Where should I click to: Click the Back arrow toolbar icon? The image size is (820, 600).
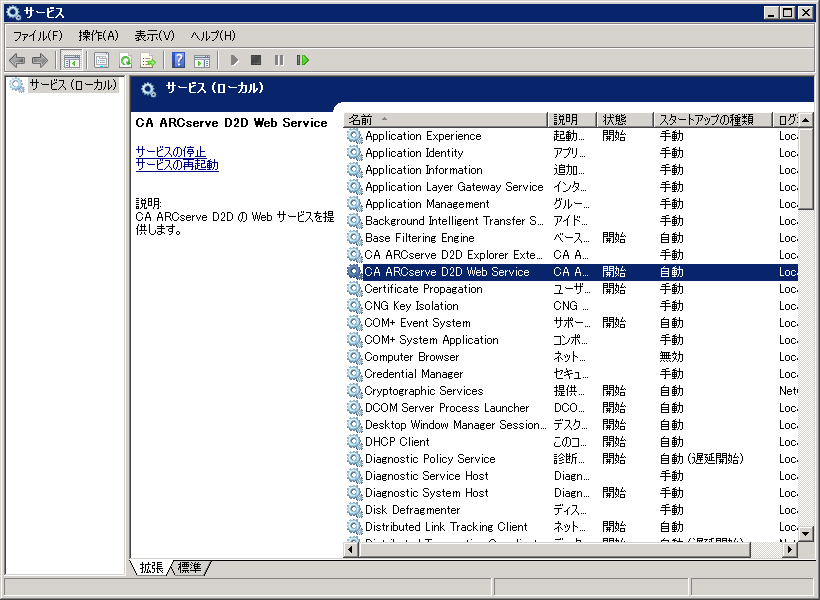pos(17,60)
